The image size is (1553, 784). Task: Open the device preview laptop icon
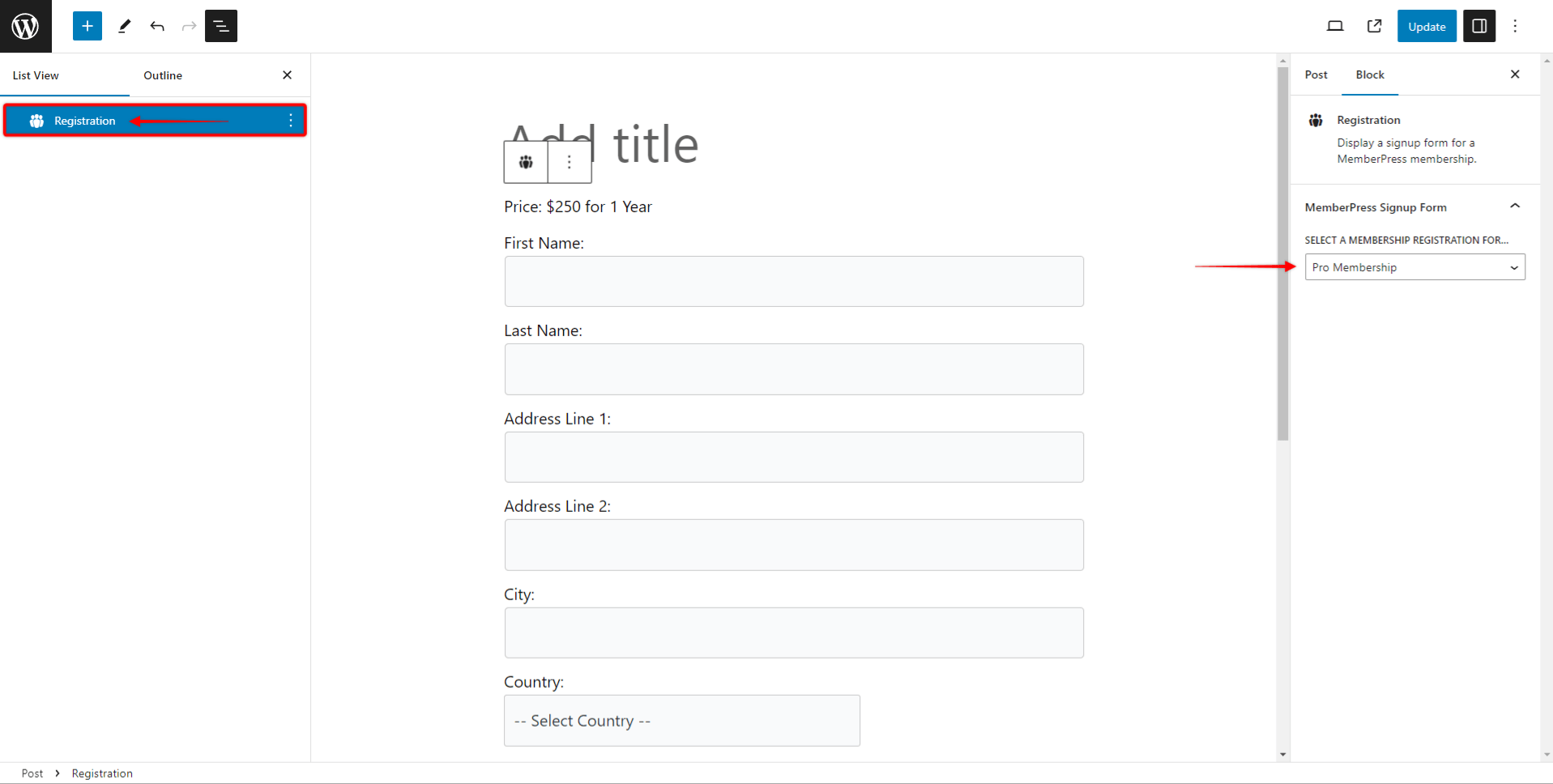click(1335, 26)
